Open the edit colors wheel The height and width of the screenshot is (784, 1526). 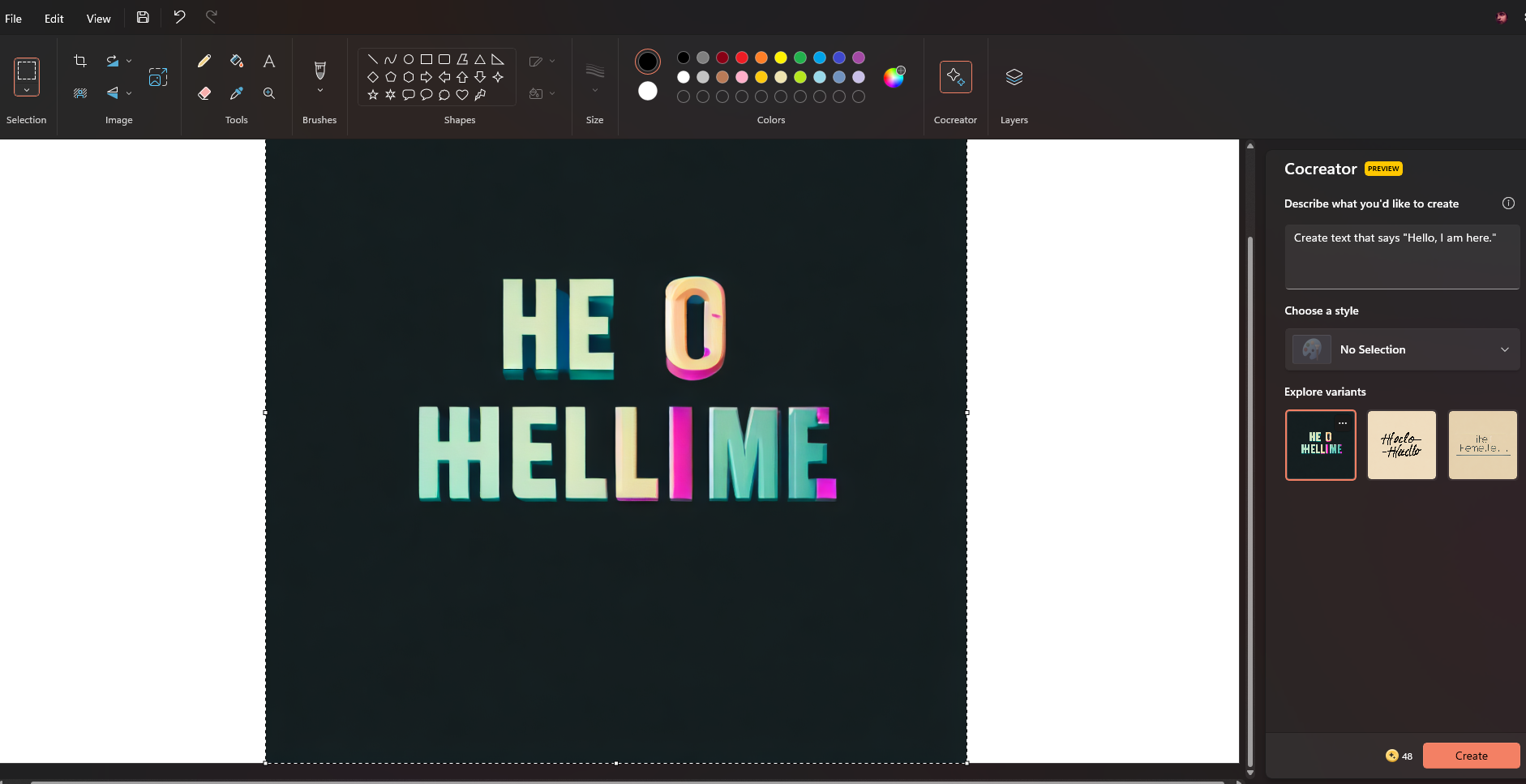click(x=894, y=77)
